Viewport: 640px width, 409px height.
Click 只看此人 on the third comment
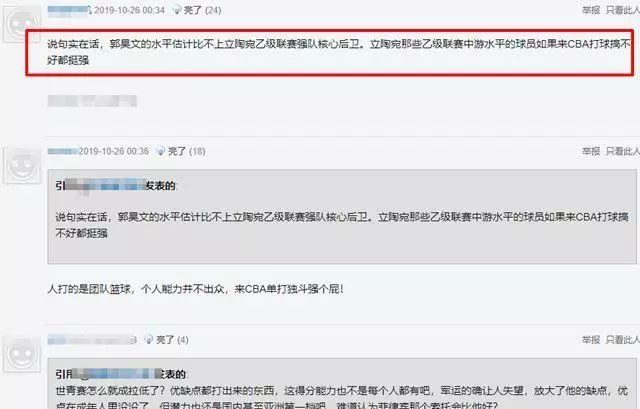click(622, 340)
